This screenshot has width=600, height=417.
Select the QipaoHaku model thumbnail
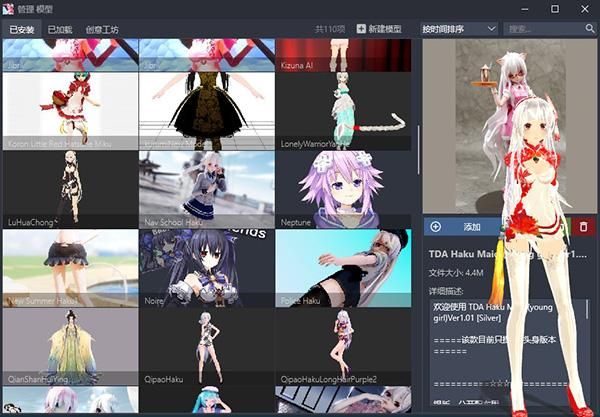coord(207,347)
